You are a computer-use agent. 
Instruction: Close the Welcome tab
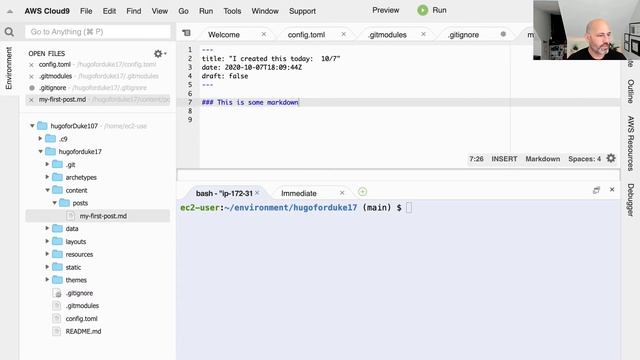264,34
